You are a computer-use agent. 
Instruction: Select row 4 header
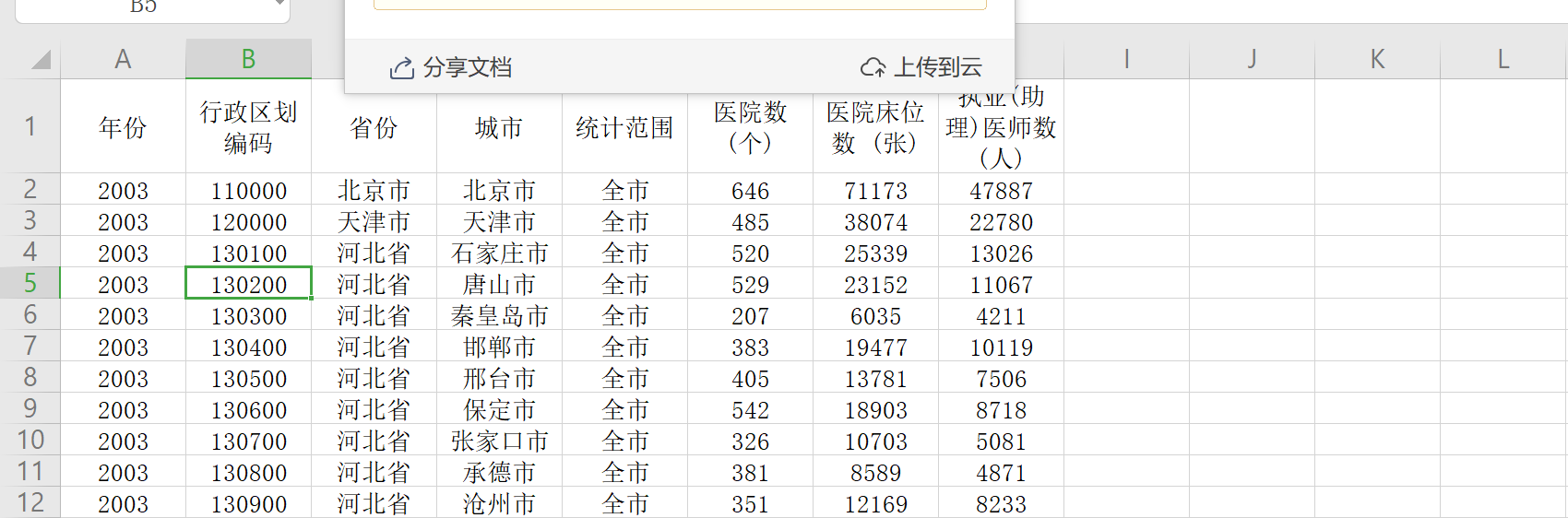[x=30, y=252]
